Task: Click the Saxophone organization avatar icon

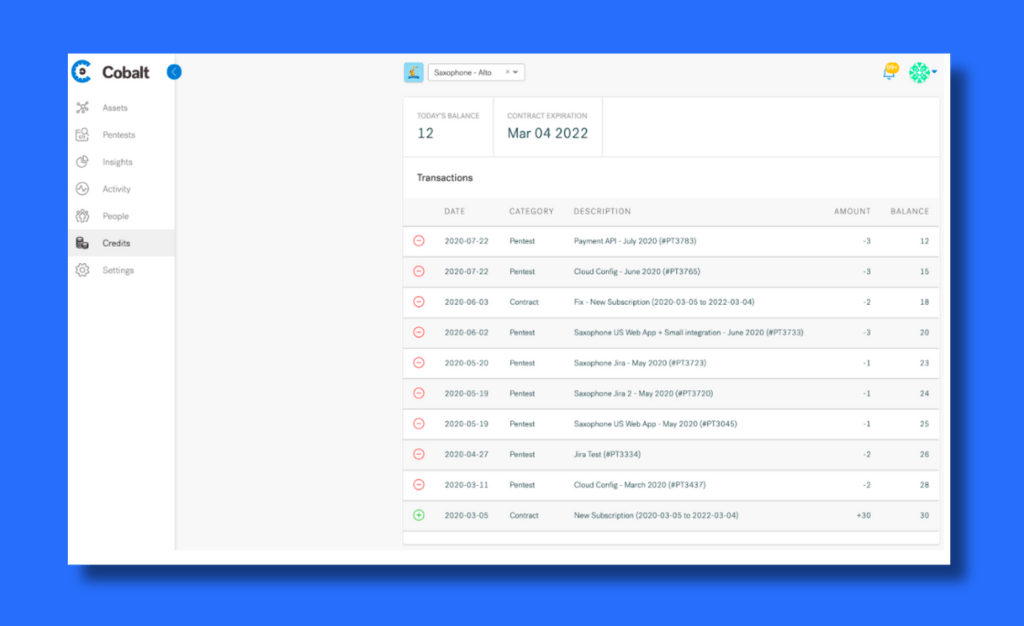Action: point(413,72)
